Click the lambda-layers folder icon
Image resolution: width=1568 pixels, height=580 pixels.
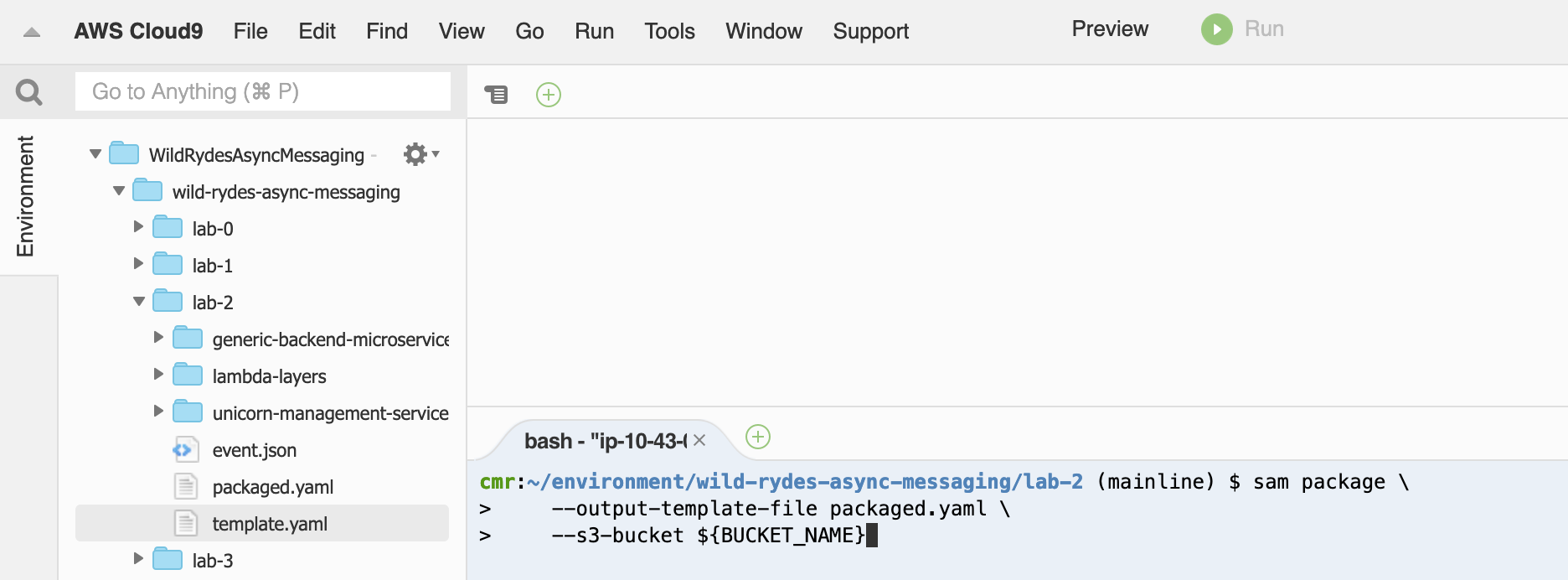188,375
